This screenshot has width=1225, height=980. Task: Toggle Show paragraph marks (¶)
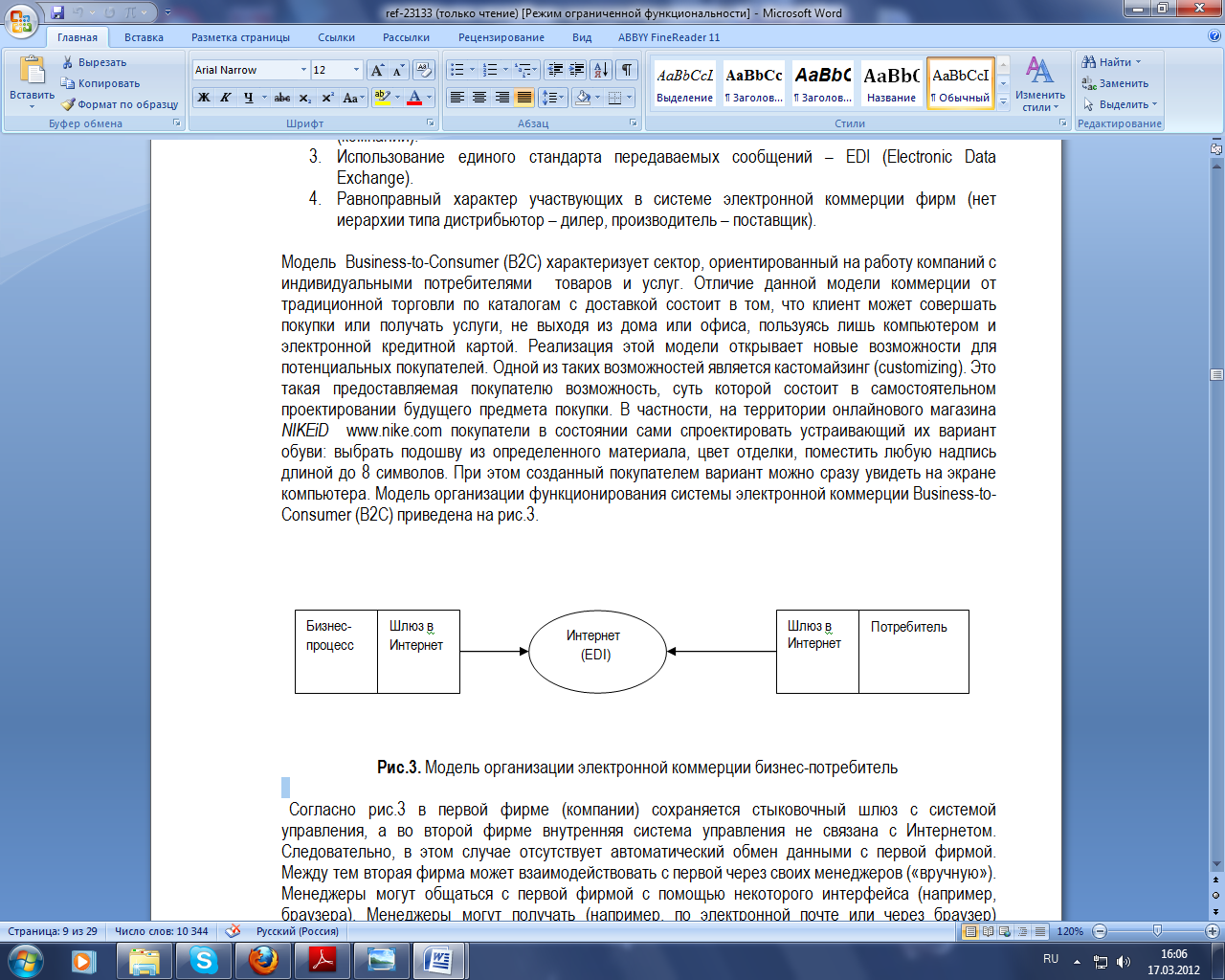[627, 70]
